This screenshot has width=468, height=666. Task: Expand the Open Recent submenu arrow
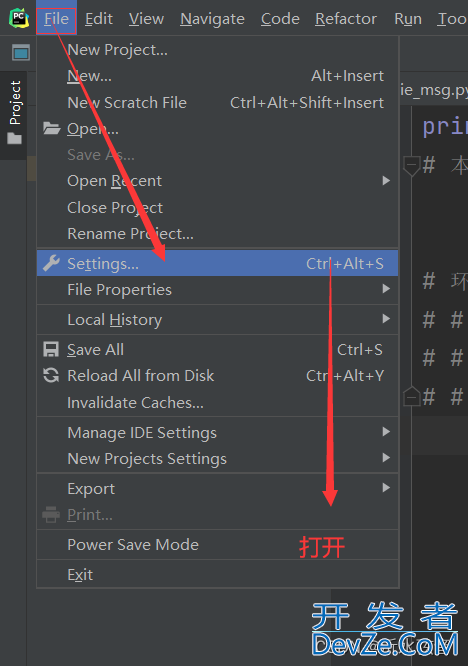[x=386, y=181]
